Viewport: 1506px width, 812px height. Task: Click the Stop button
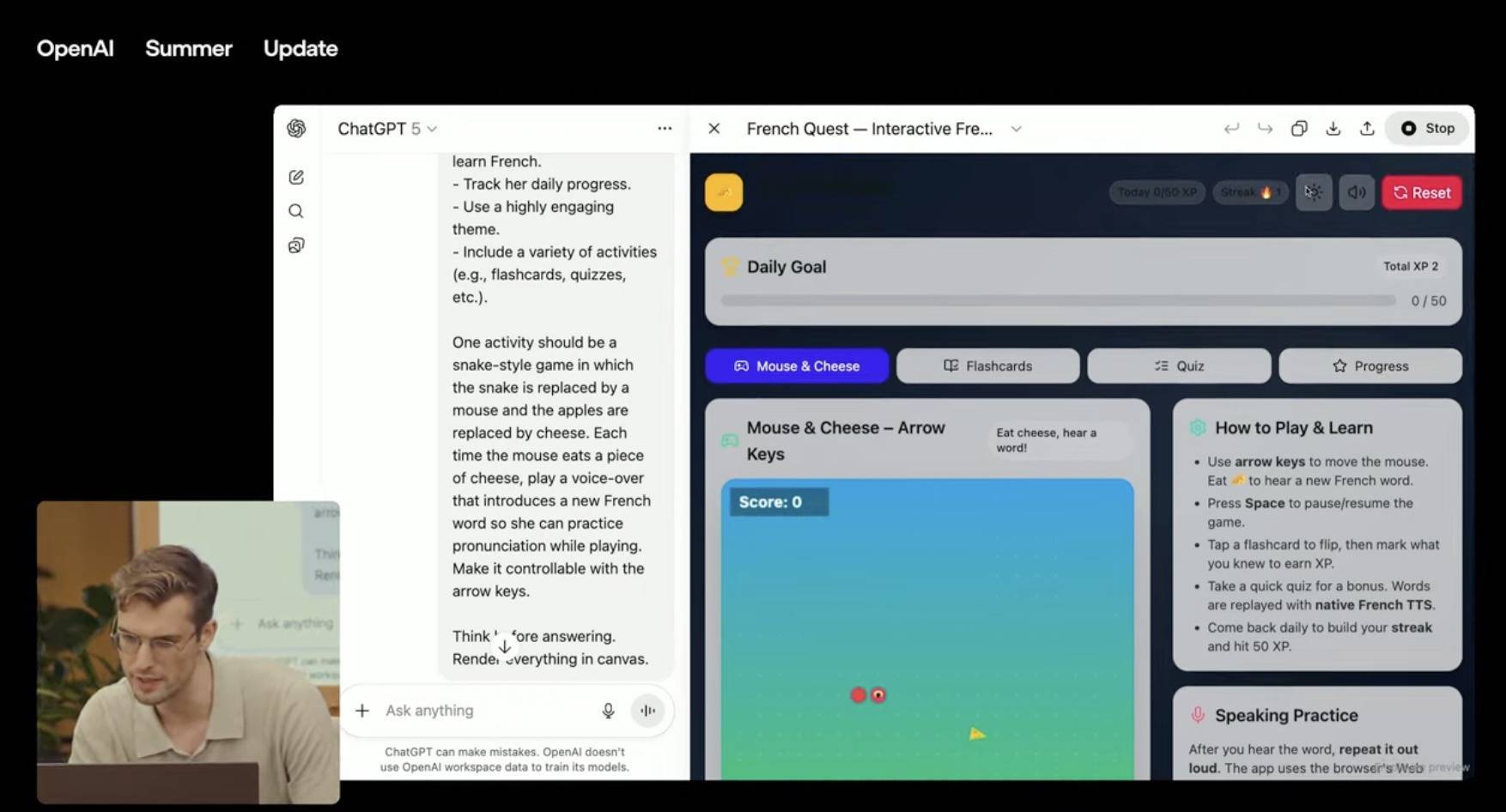click(1429, 129)
